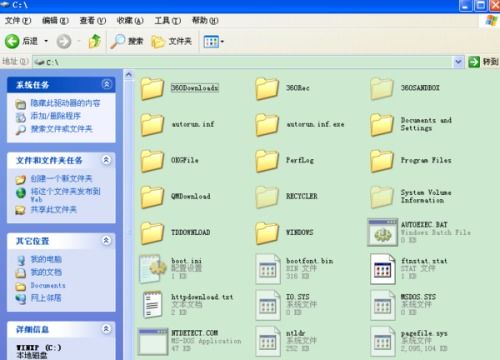Image resolution: width=500 pixels, height=360 pixels.
Task: Select the RECYCLER folder icon
Action: pyautogui.click(x=267, y=197)
